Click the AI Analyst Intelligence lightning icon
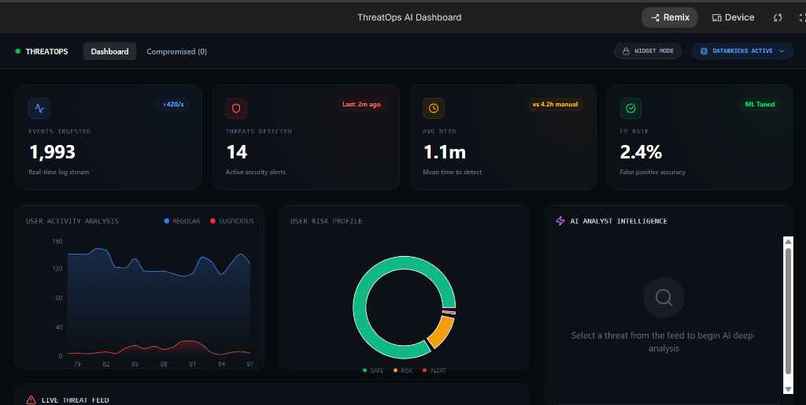The width and height of the screenshot is (806, 405). pos(560,221)
